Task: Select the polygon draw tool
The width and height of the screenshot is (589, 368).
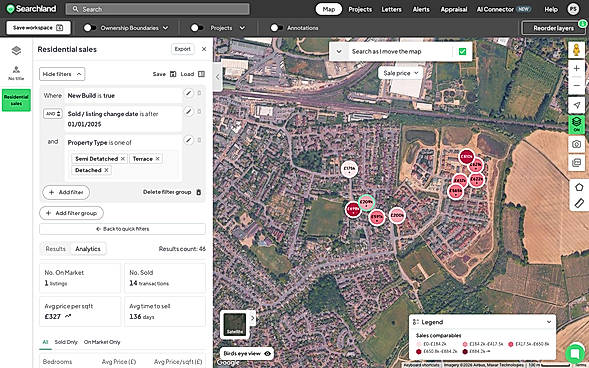Action: click(579, 187)
